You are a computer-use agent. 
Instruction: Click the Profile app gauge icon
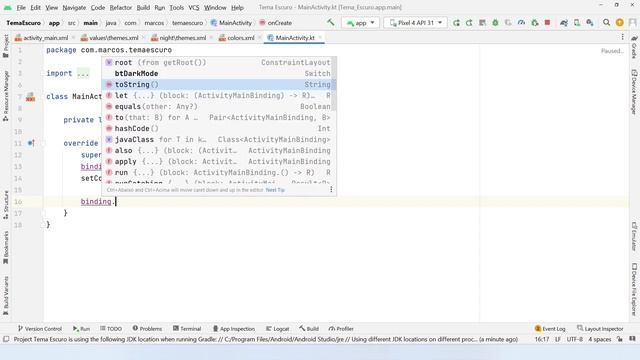click(521, 23)
